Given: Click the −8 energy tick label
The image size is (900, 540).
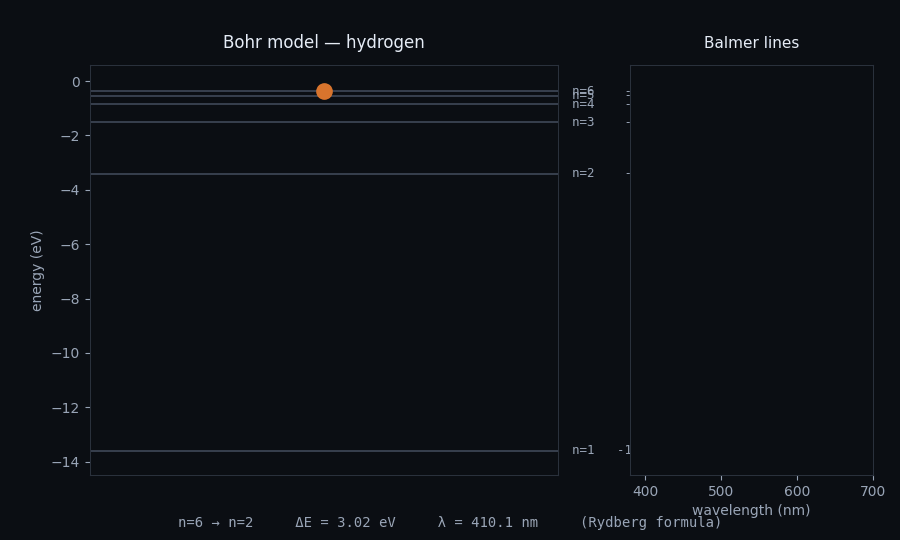Looking at the screenshot, I should [x=71, y=299].
